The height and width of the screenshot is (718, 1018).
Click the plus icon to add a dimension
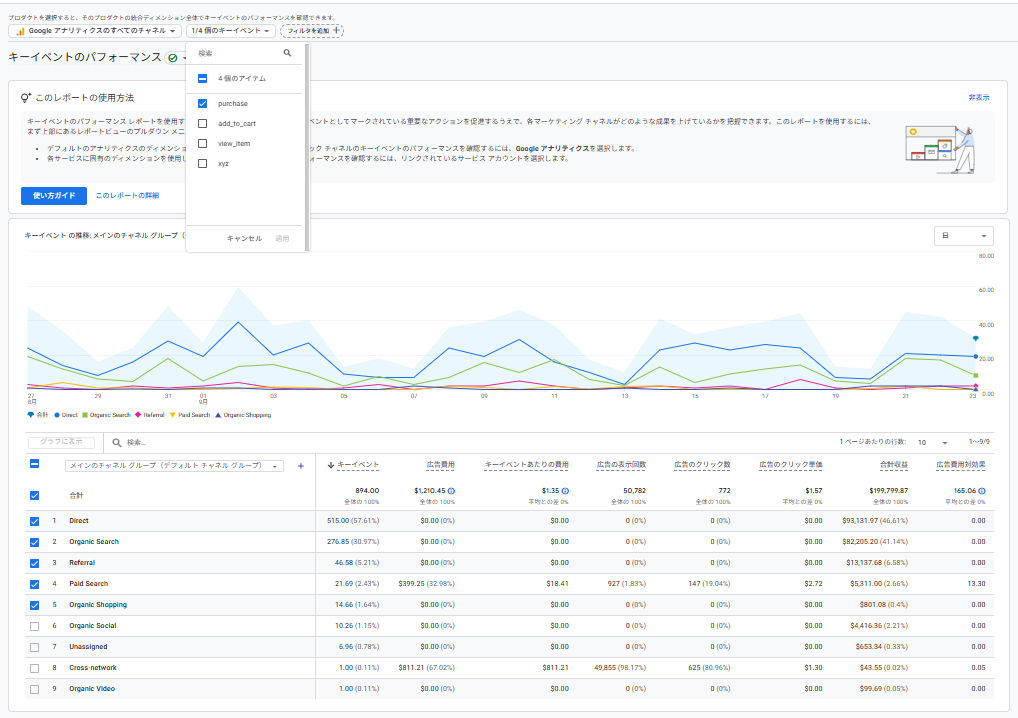coord(301,466)
